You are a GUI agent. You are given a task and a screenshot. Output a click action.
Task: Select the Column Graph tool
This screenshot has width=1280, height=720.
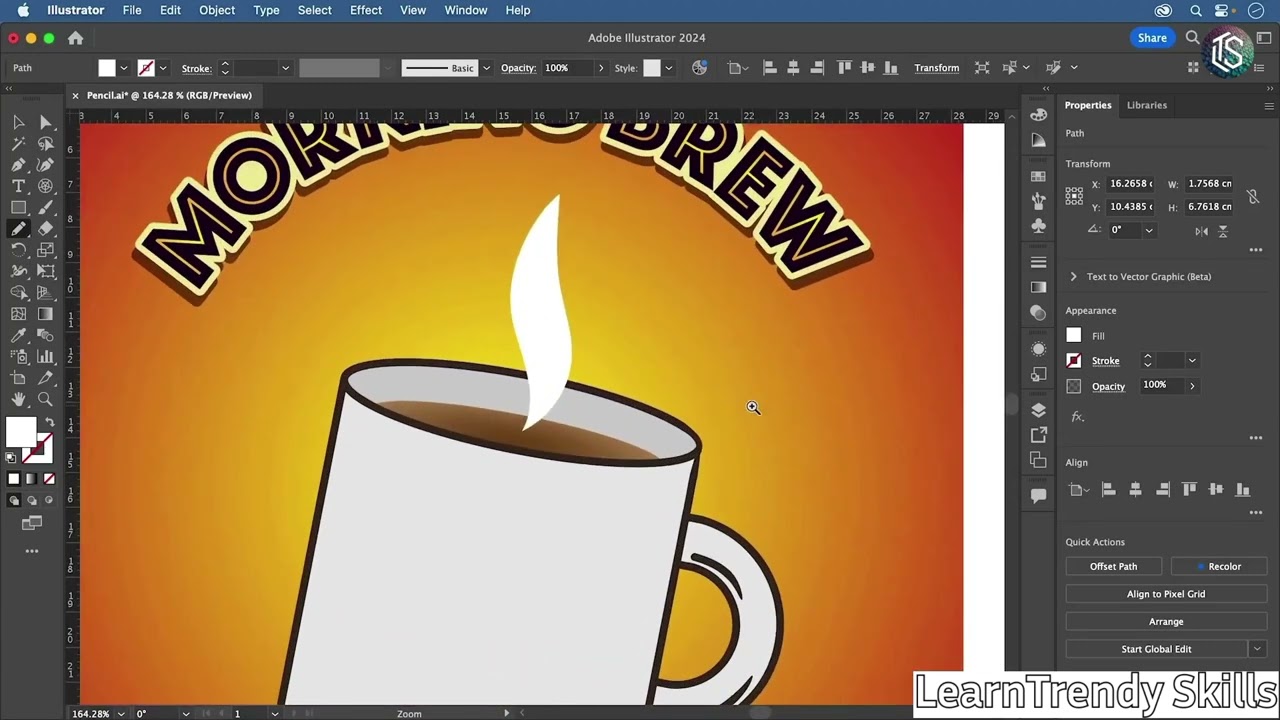coord(45,357)
